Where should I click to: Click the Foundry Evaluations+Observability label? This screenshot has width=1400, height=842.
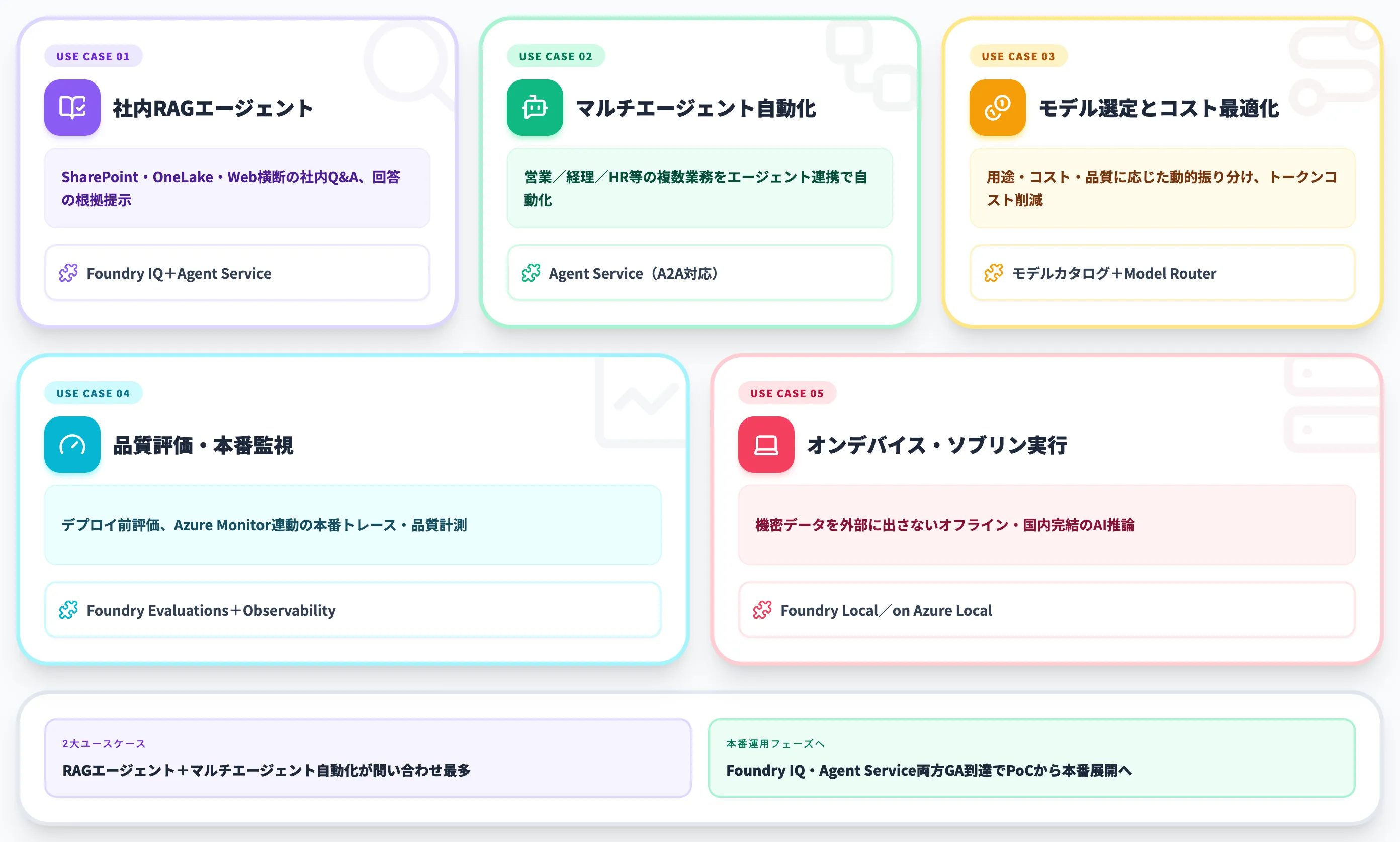coord(211,611)
